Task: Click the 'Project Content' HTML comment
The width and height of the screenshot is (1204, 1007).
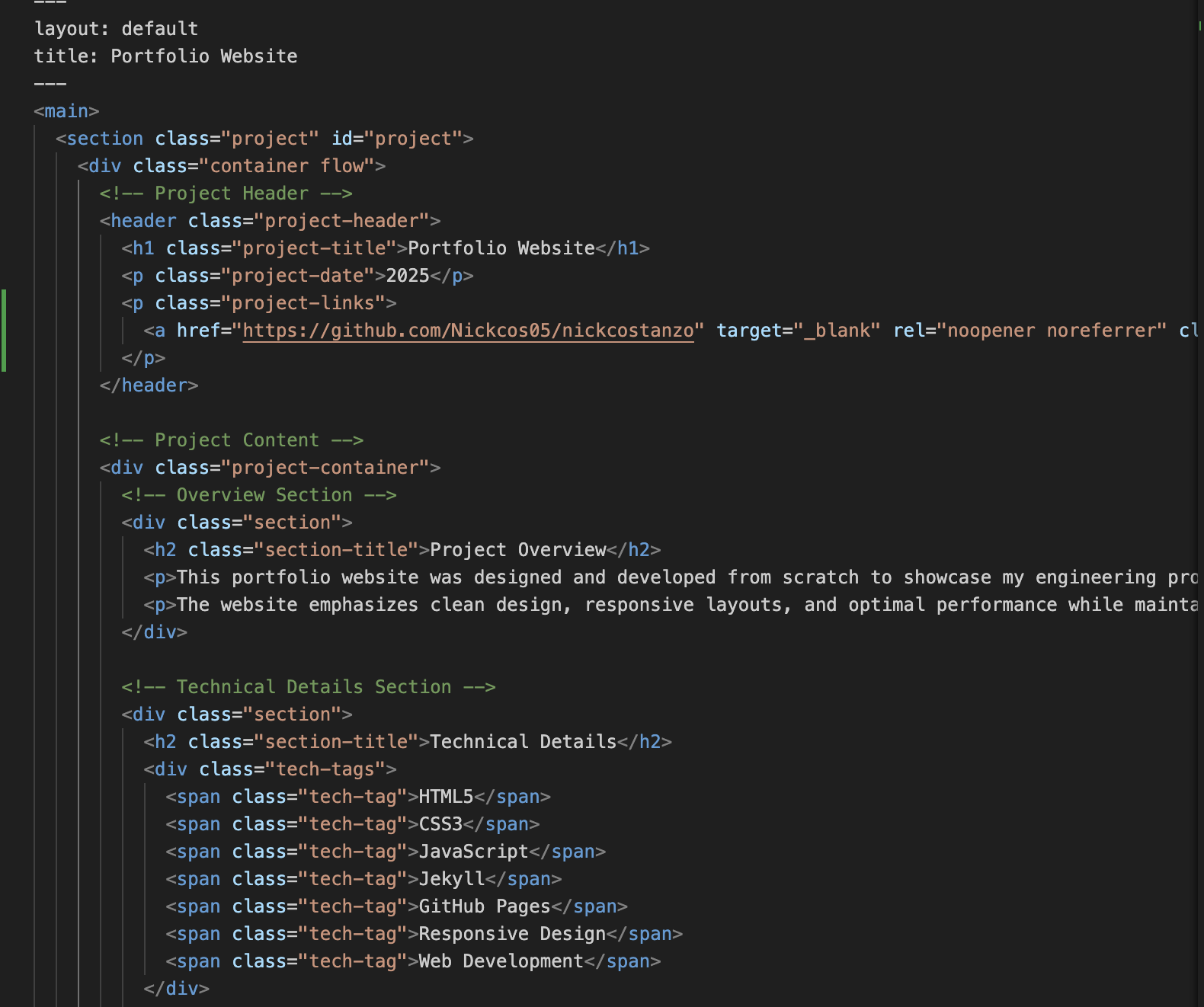Action: pos(231,440)
